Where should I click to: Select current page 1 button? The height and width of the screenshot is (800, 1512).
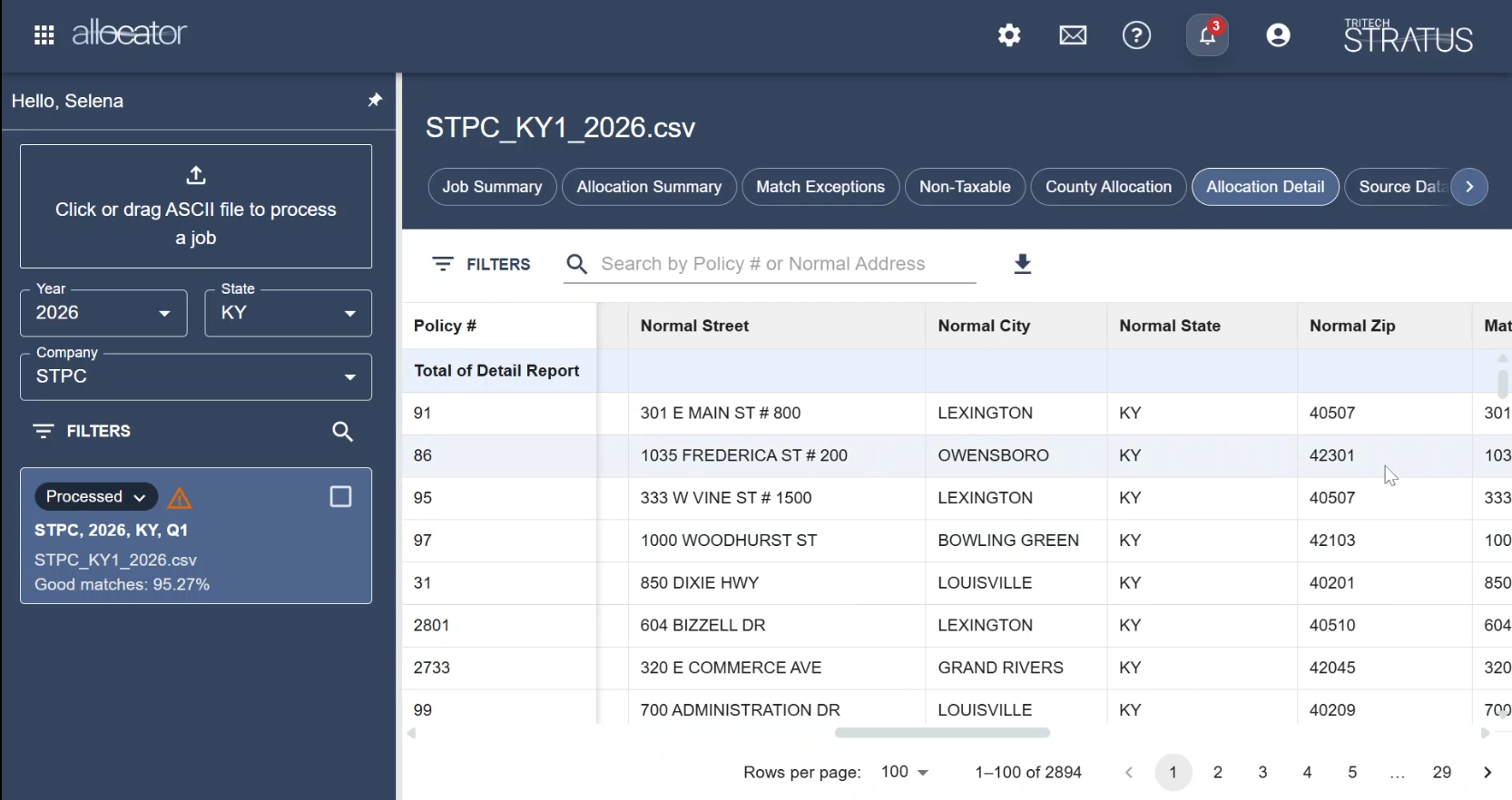[x=1173, y=773]
